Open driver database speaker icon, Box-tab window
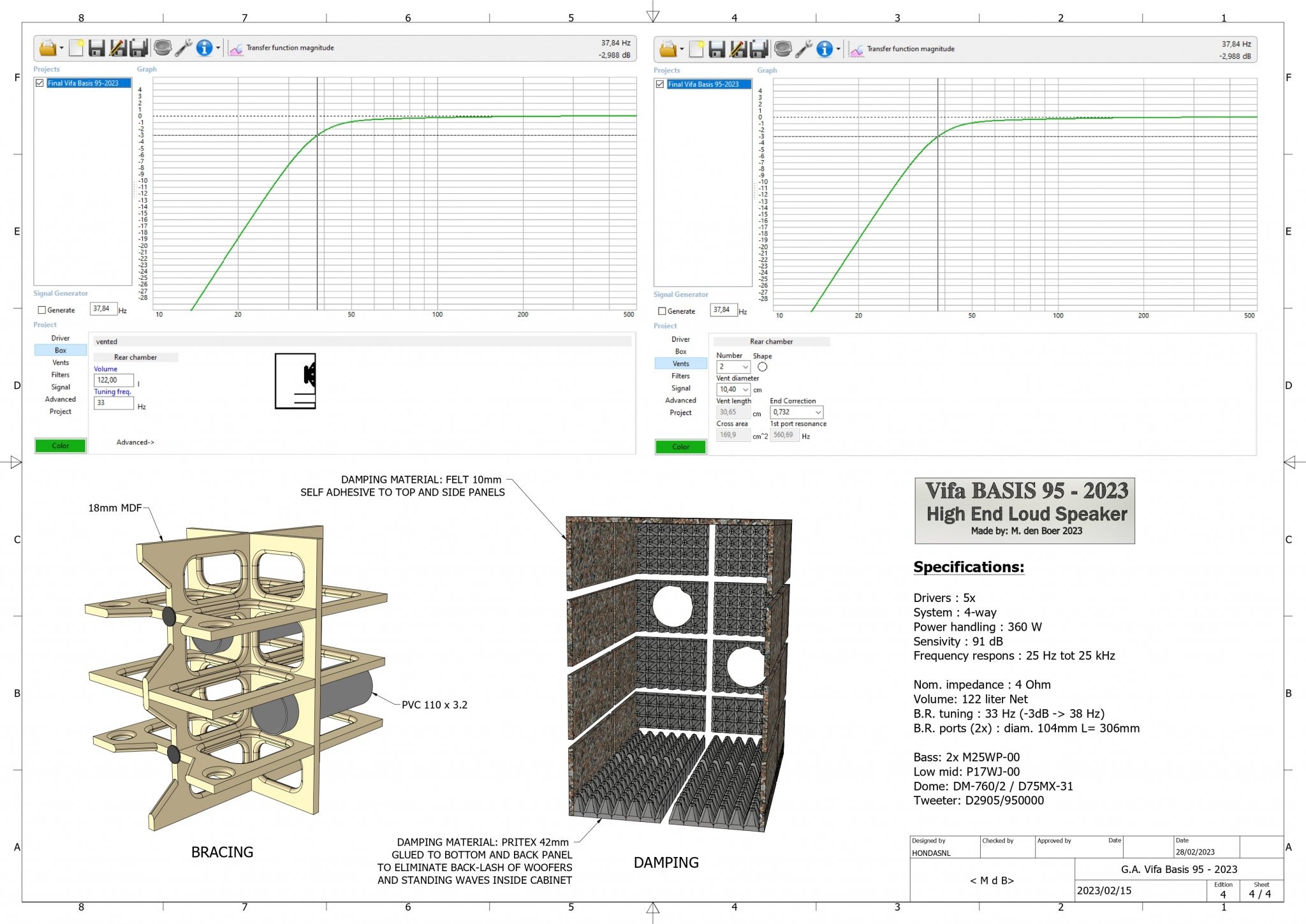This screenshot has width=1306, height=924. click(x=163, y=48)
